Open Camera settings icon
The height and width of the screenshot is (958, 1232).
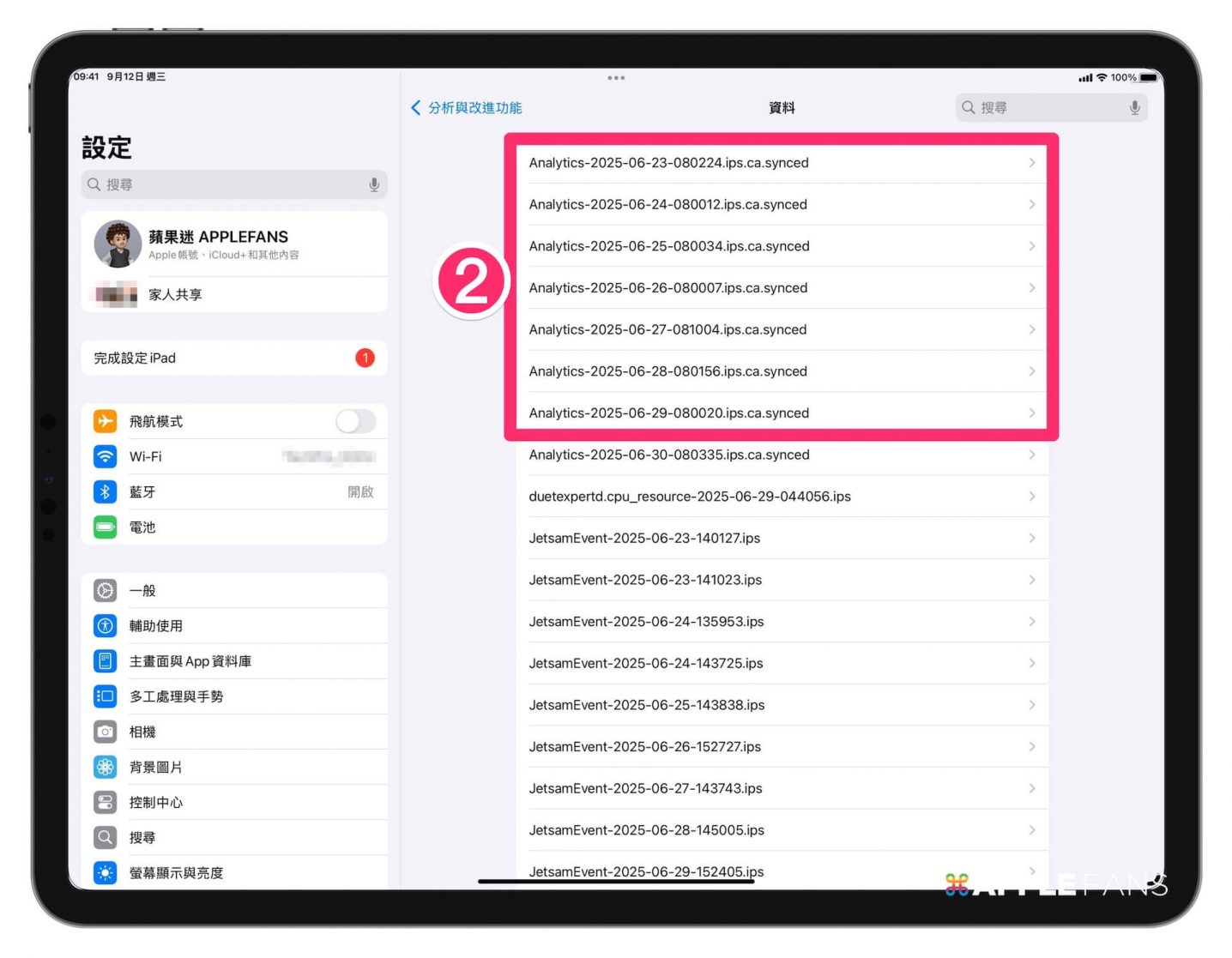(x=105, y=732)
